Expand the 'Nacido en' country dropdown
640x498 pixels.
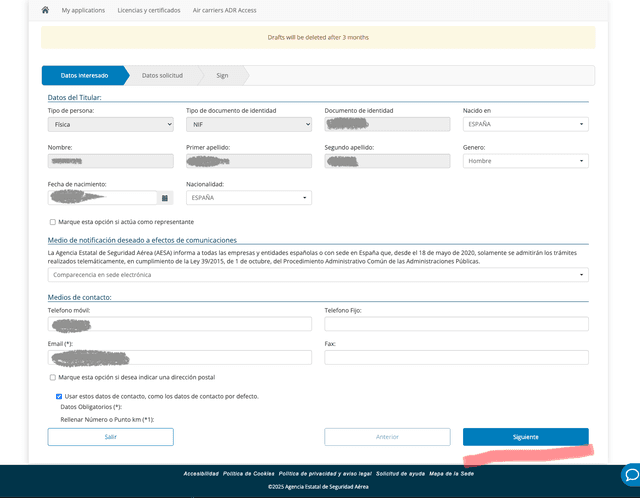click(x=525, y=124)
